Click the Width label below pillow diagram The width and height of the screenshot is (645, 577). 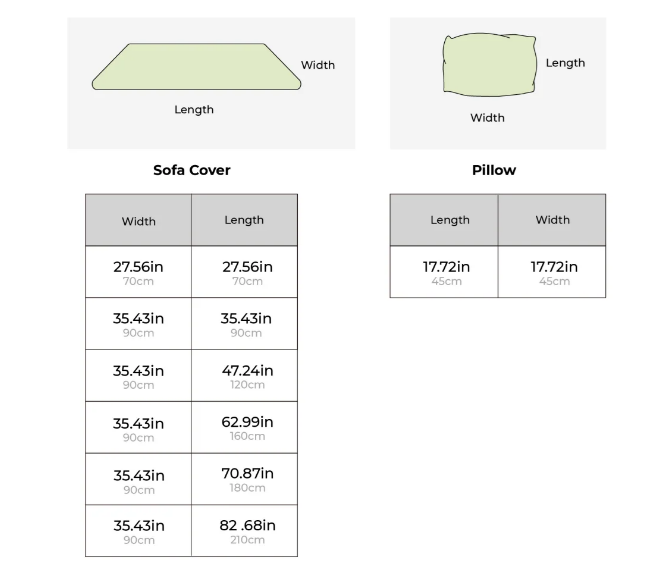[x=487, y=118]
